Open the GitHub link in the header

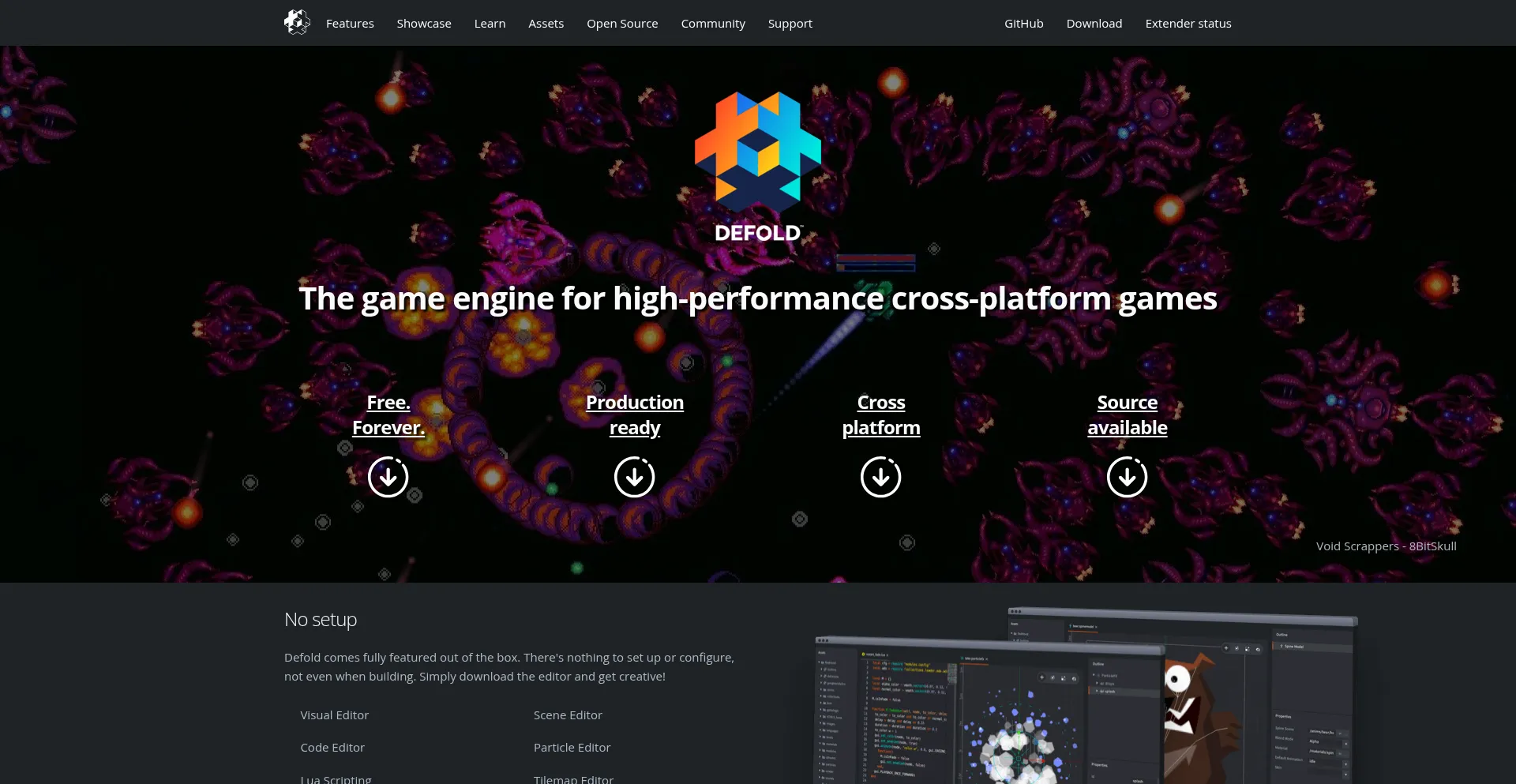click(1023, 24)
